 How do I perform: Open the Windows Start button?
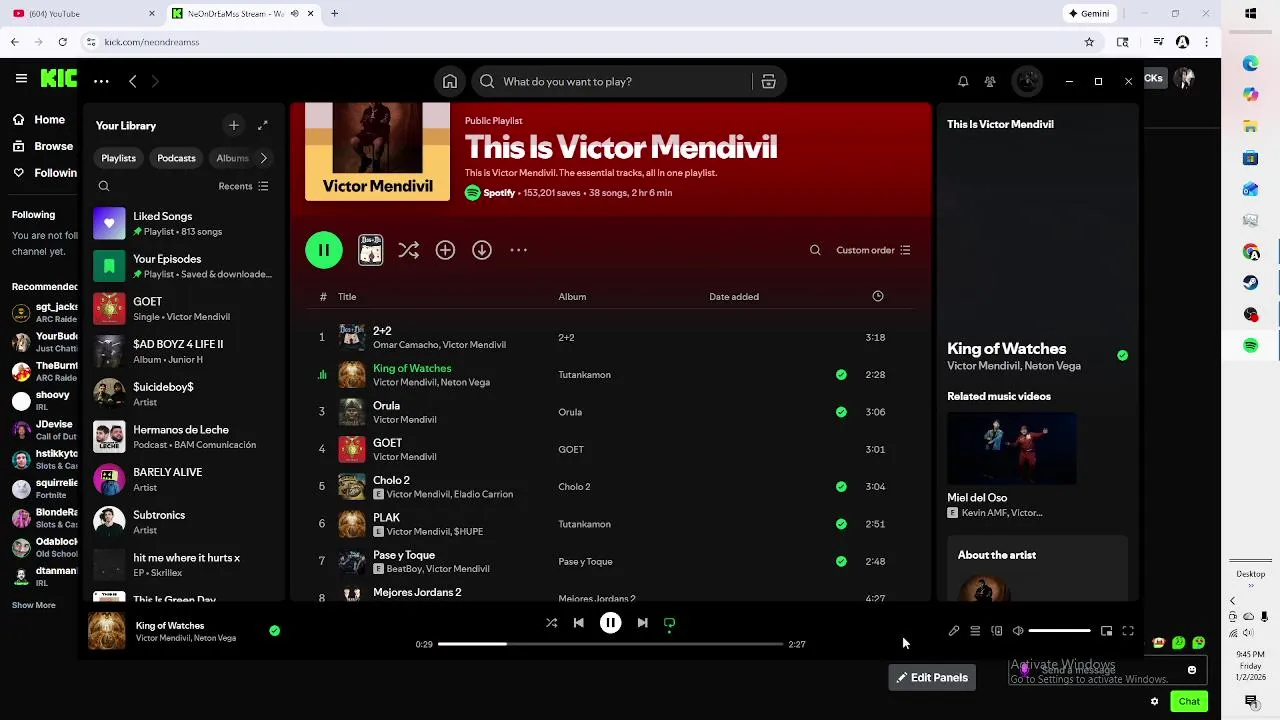[1251, 14]
